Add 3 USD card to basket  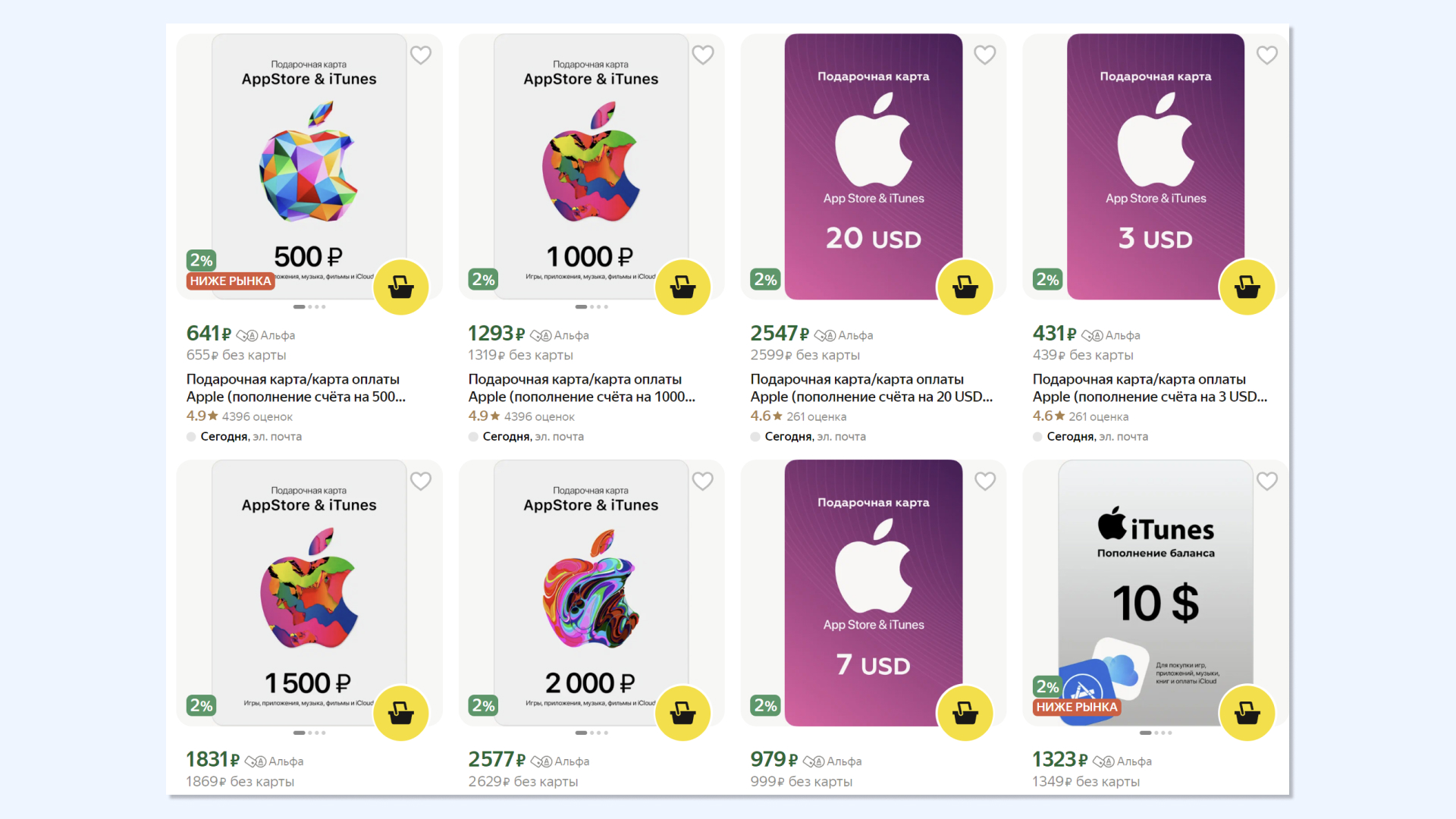(1247, 287)
